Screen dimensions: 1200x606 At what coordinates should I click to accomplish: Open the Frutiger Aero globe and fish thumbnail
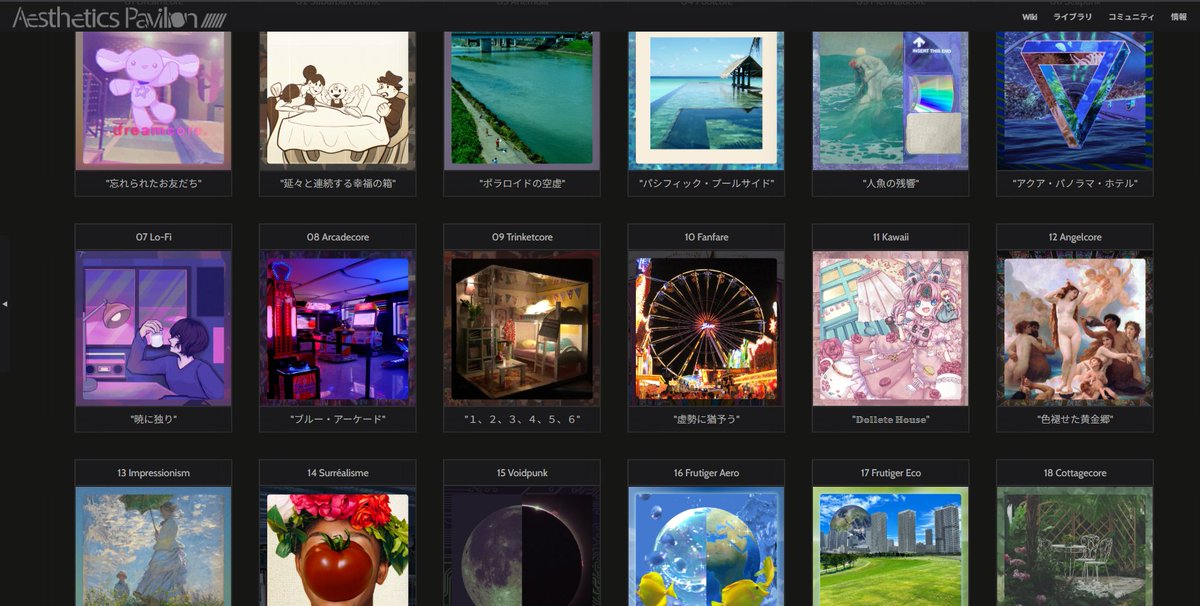(706, 546)
